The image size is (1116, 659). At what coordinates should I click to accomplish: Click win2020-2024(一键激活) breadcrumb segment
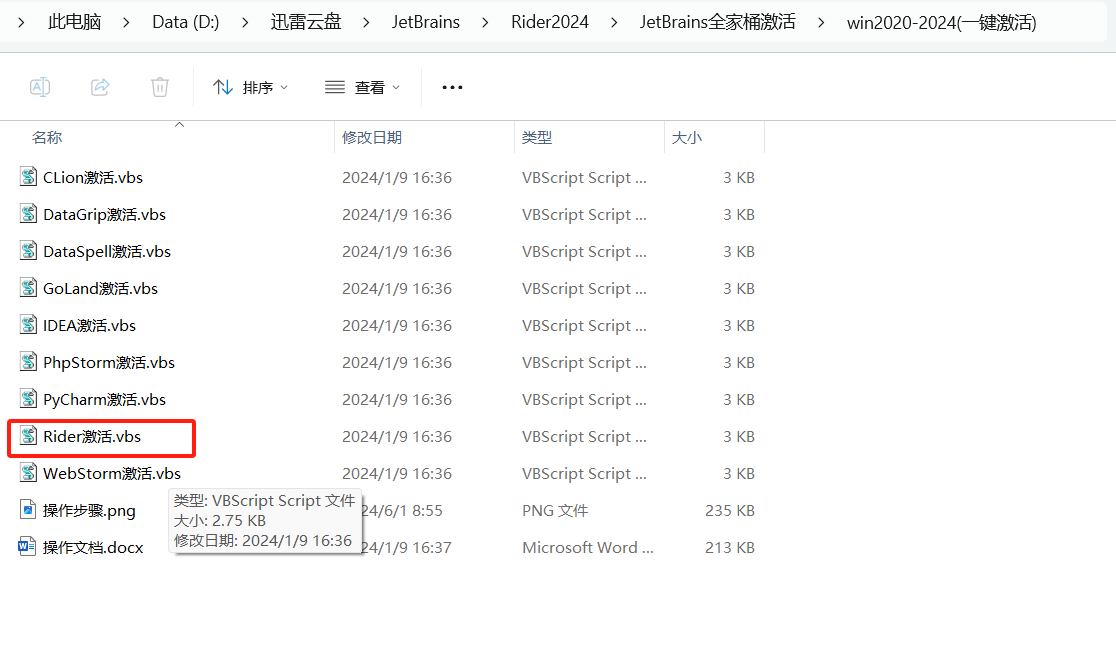[942, 22]
